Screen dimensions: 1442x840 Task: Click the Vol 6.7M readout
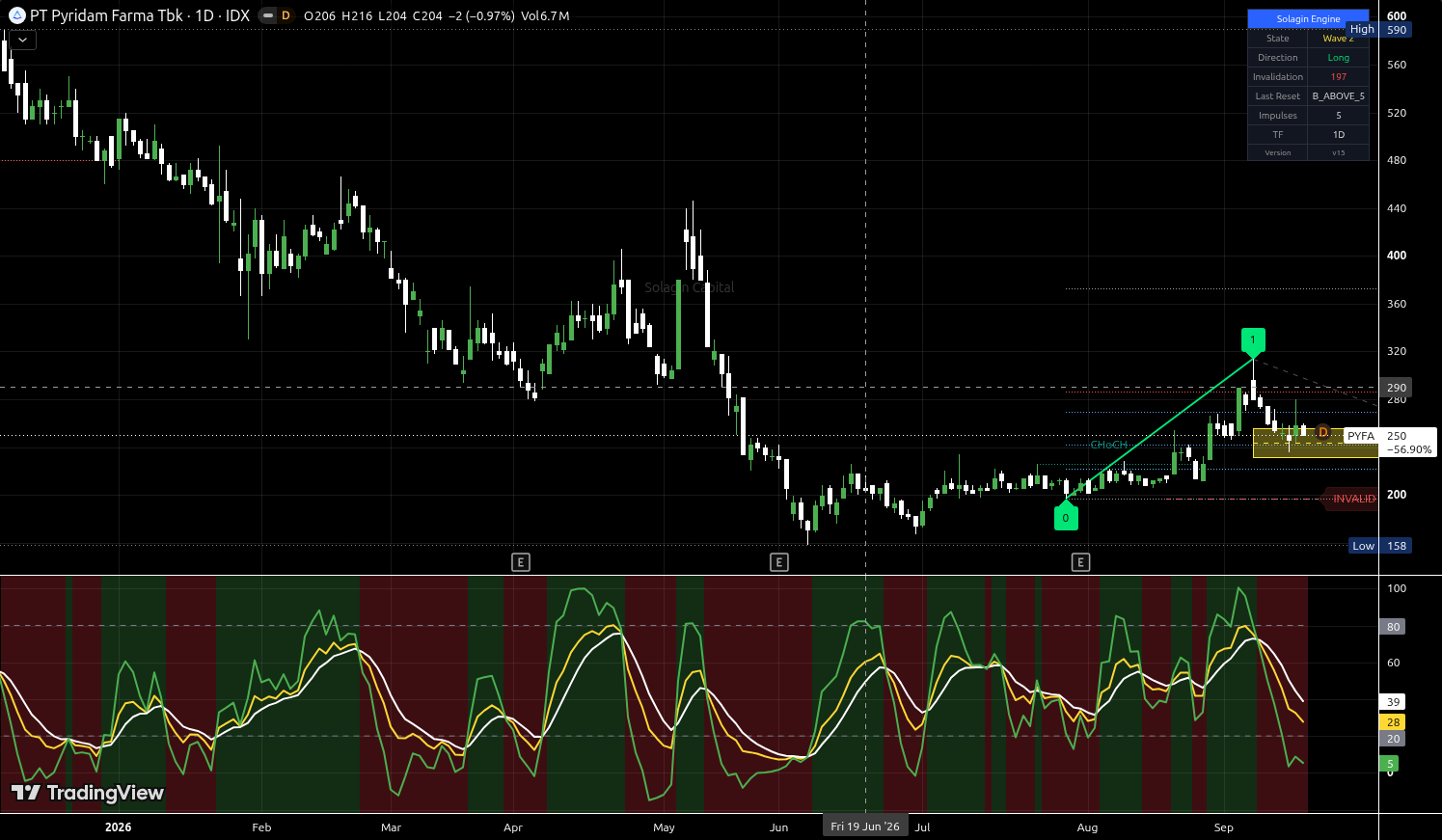click(545, 16)
